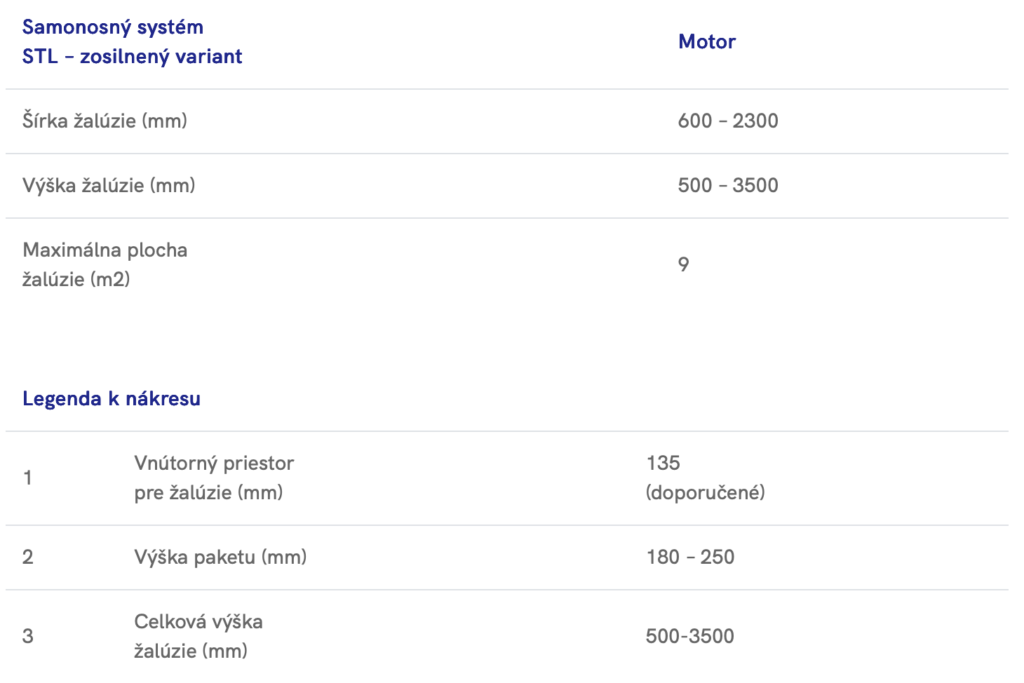
Task: Click the "STL – zosilnený variant" heading line
Action: tap(132, 56)
